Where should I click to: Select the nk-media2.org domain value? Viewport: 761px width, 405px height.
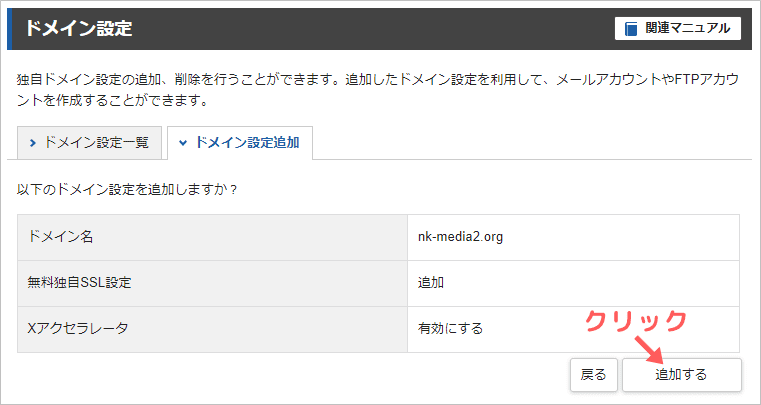(x=460, y=237)
